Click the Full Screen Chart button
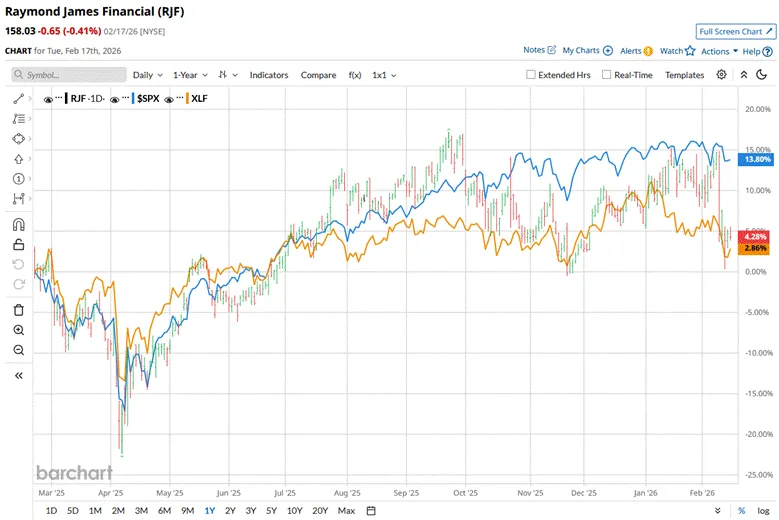The height and width of the screenshot is (520, 779). 735,32
